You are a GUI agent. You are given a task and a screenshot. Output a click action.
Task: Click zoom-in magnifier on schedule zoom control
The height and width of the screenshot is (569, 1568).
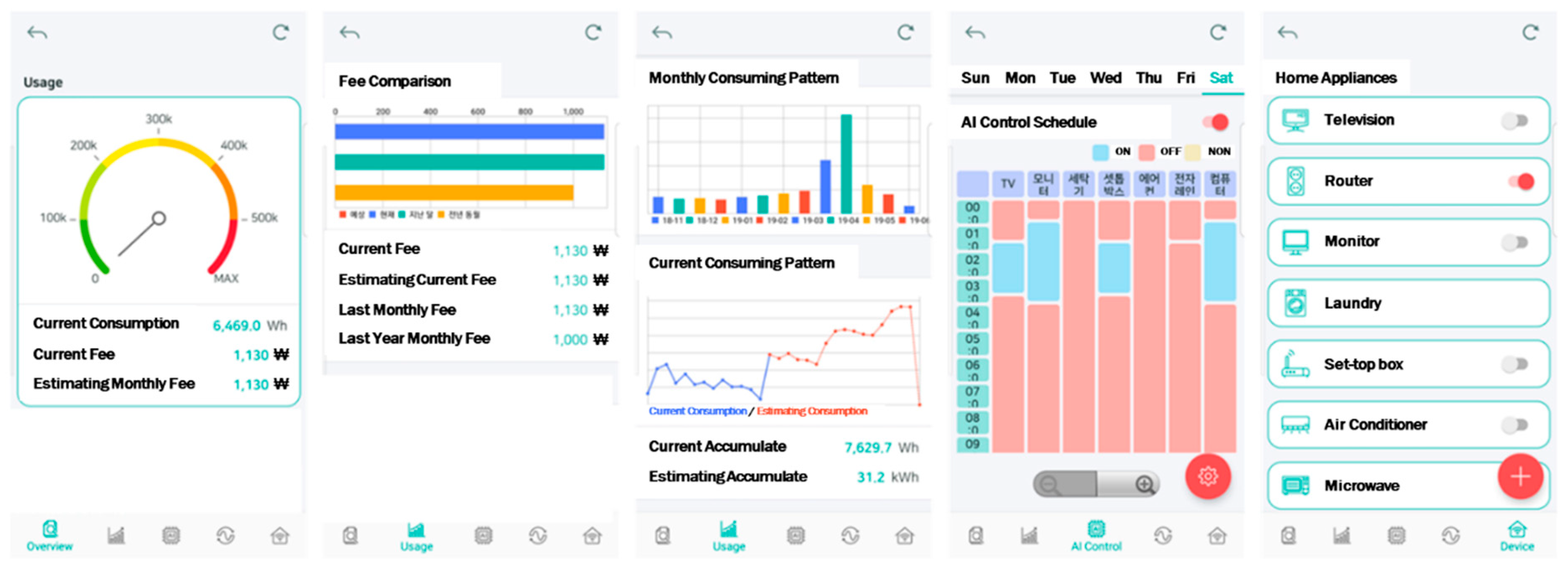click(1144, 484)
